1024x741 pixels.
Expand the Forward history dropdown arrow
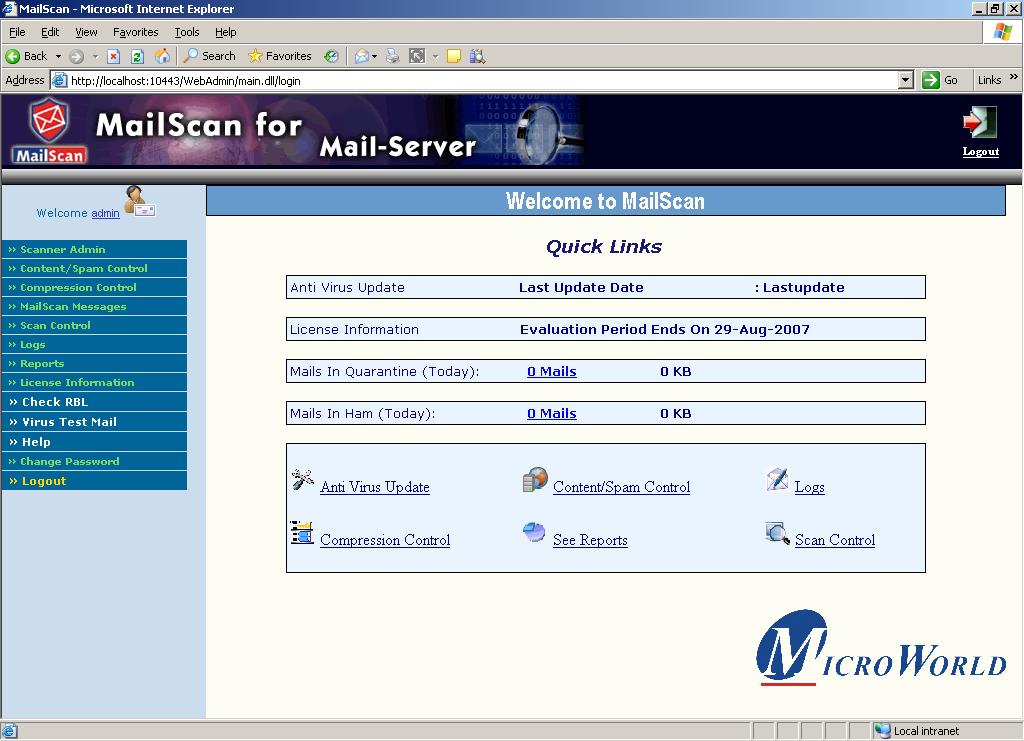click(x=95, y=56)
